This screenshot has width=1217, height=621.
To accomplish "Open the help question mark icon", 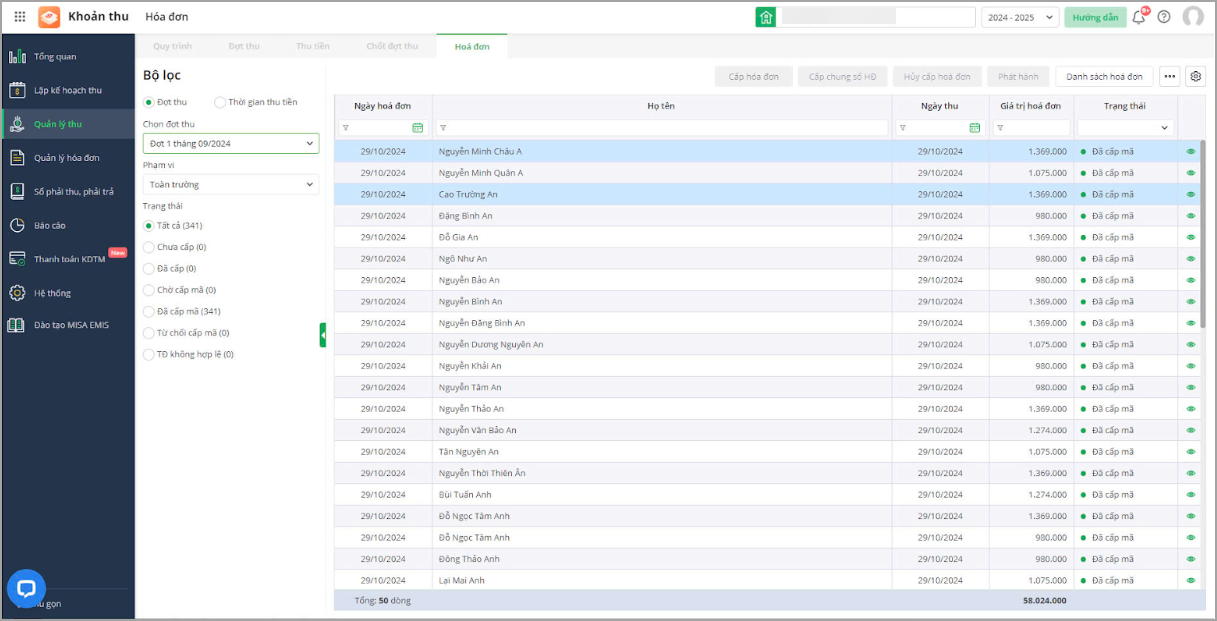I will (1164, 17).
